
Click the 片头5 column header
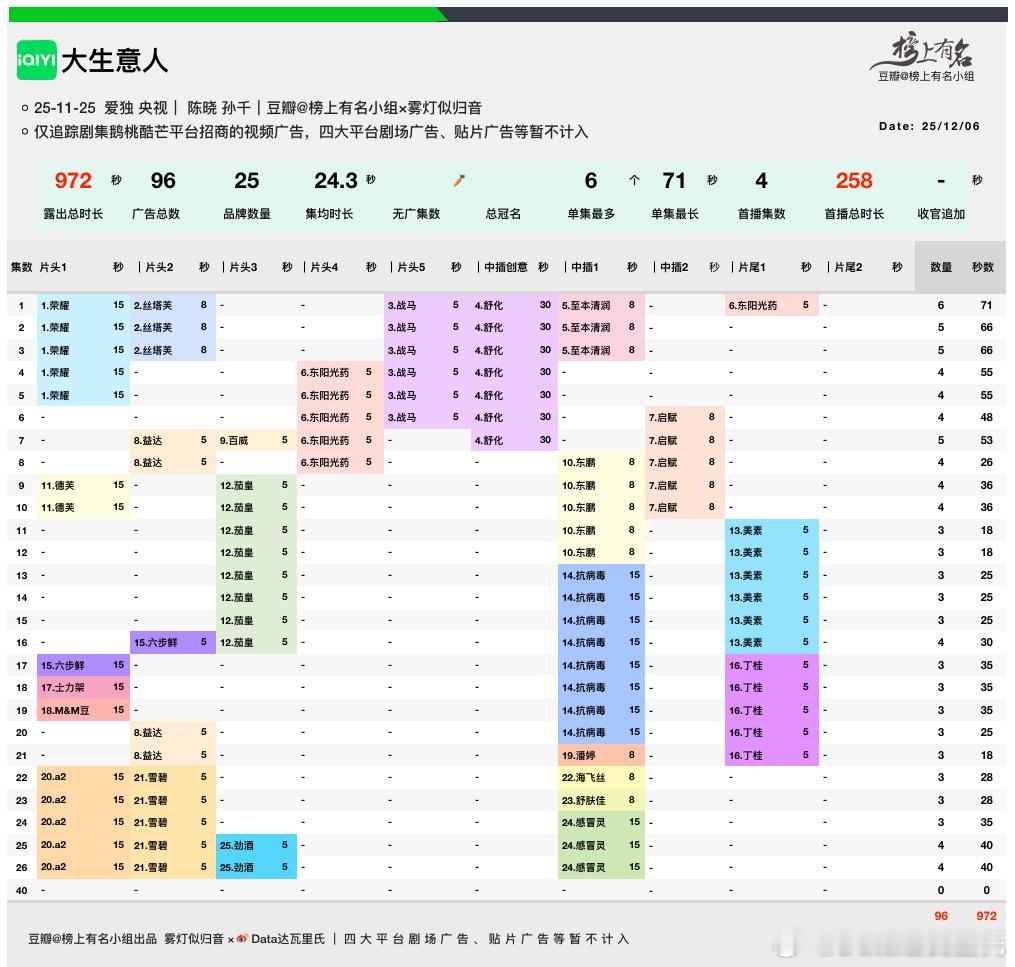(x=411, y=267)
